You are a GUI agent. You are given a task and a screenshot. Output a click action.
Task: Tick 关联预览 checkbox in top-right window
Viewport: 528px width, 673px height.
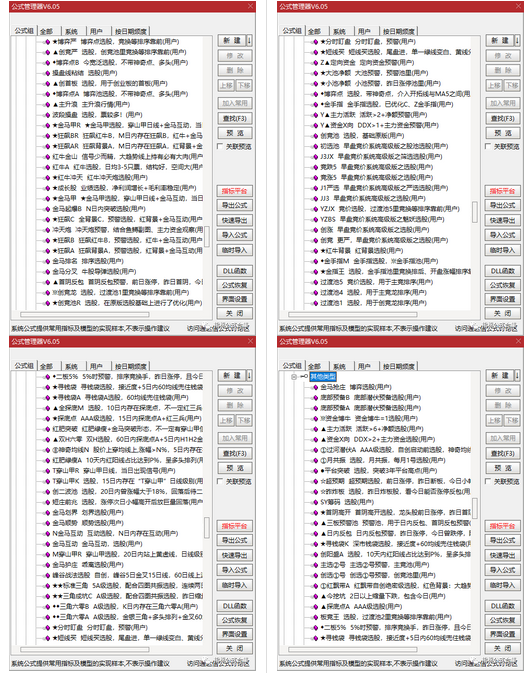point(488,146)
